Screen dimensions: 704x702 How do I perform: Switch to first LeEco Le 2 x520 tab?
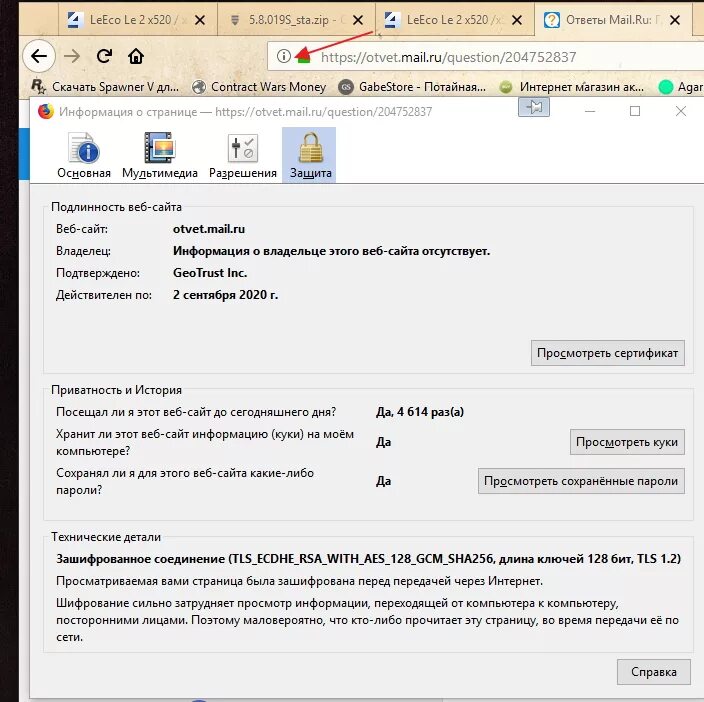tap(137, 20)
